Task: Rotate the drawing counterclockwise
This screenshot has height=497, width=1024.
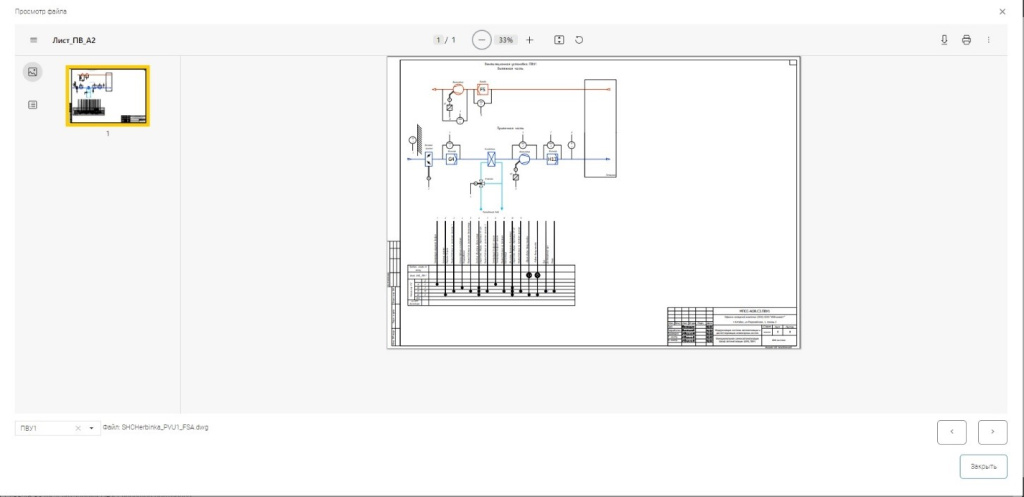Action: pyautogui.click(x=579, y=40)
